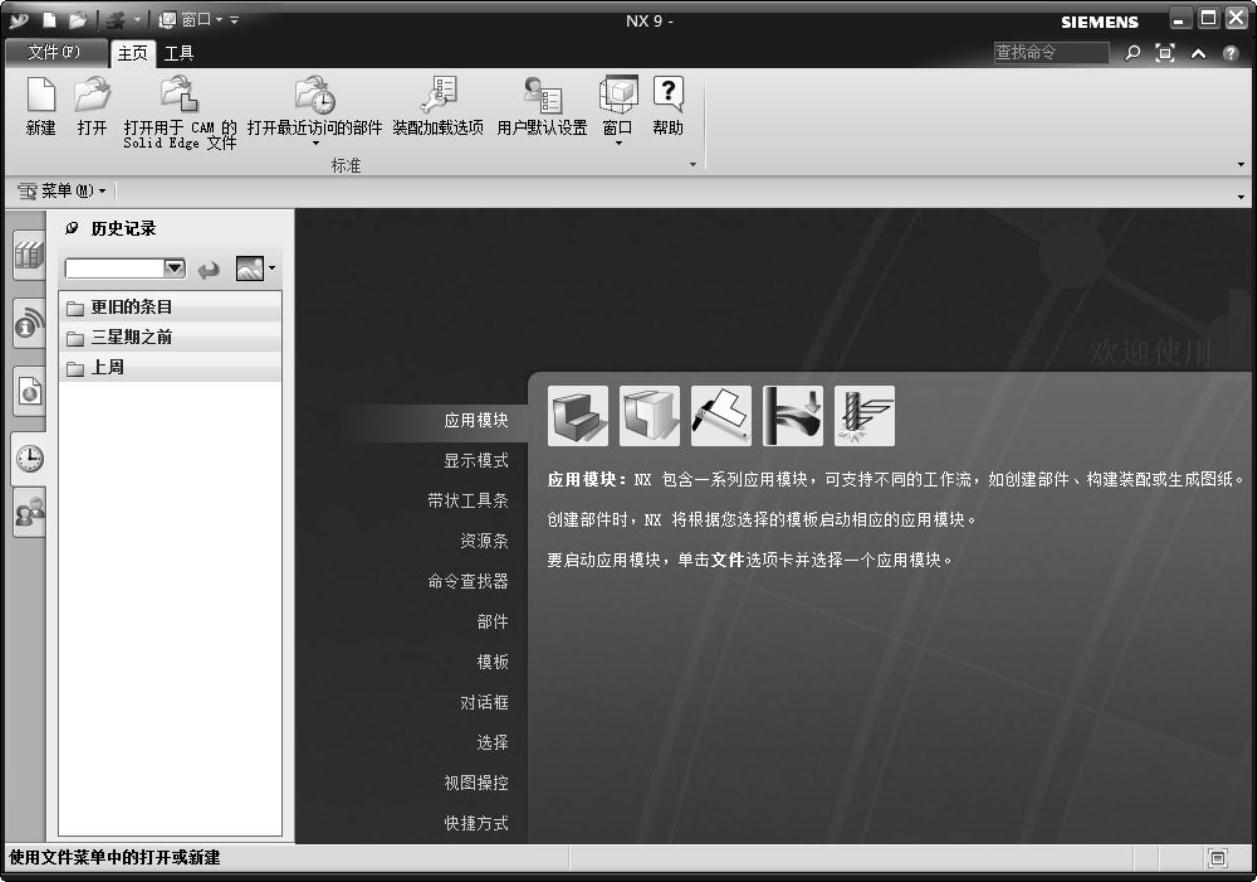Click the history filter text field
The width and height of the screenshot is (1257, 882).
click(x=114, y=269)
